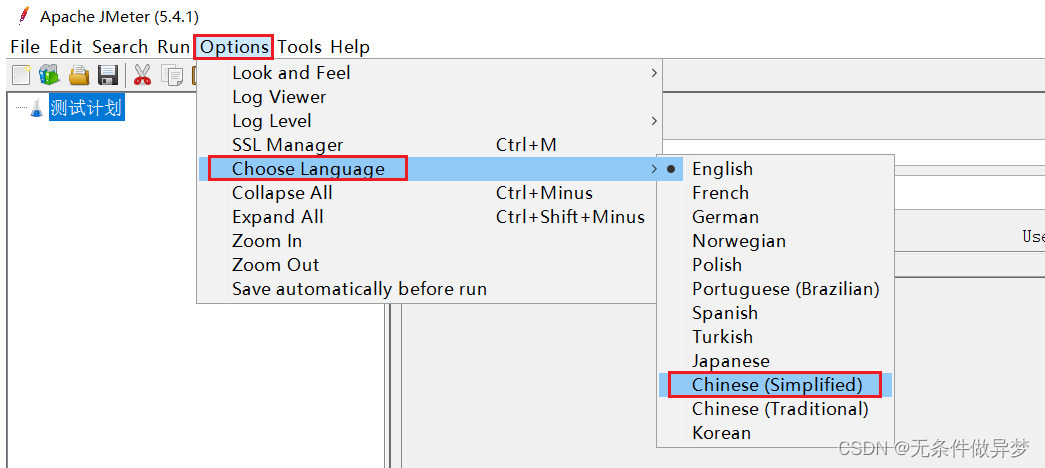Click Zoom In menu entry
Image resolution: width=1045 pixels, height=468 pixels.
(430, 241)
